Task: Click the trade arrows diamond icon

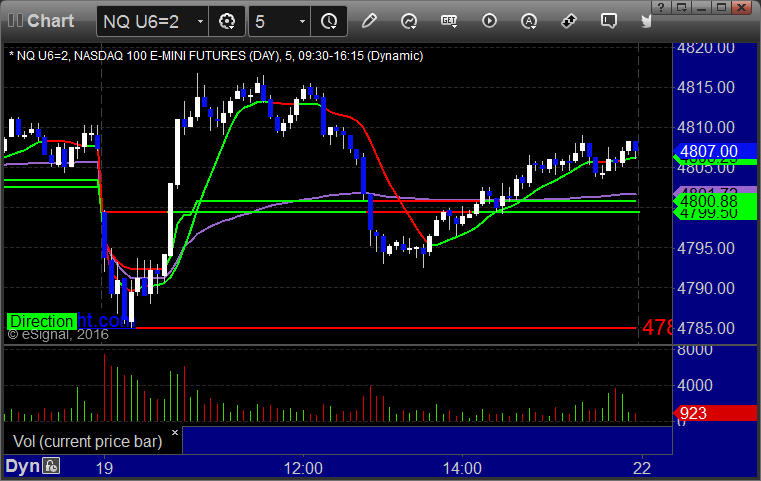Action: point(569,21)
